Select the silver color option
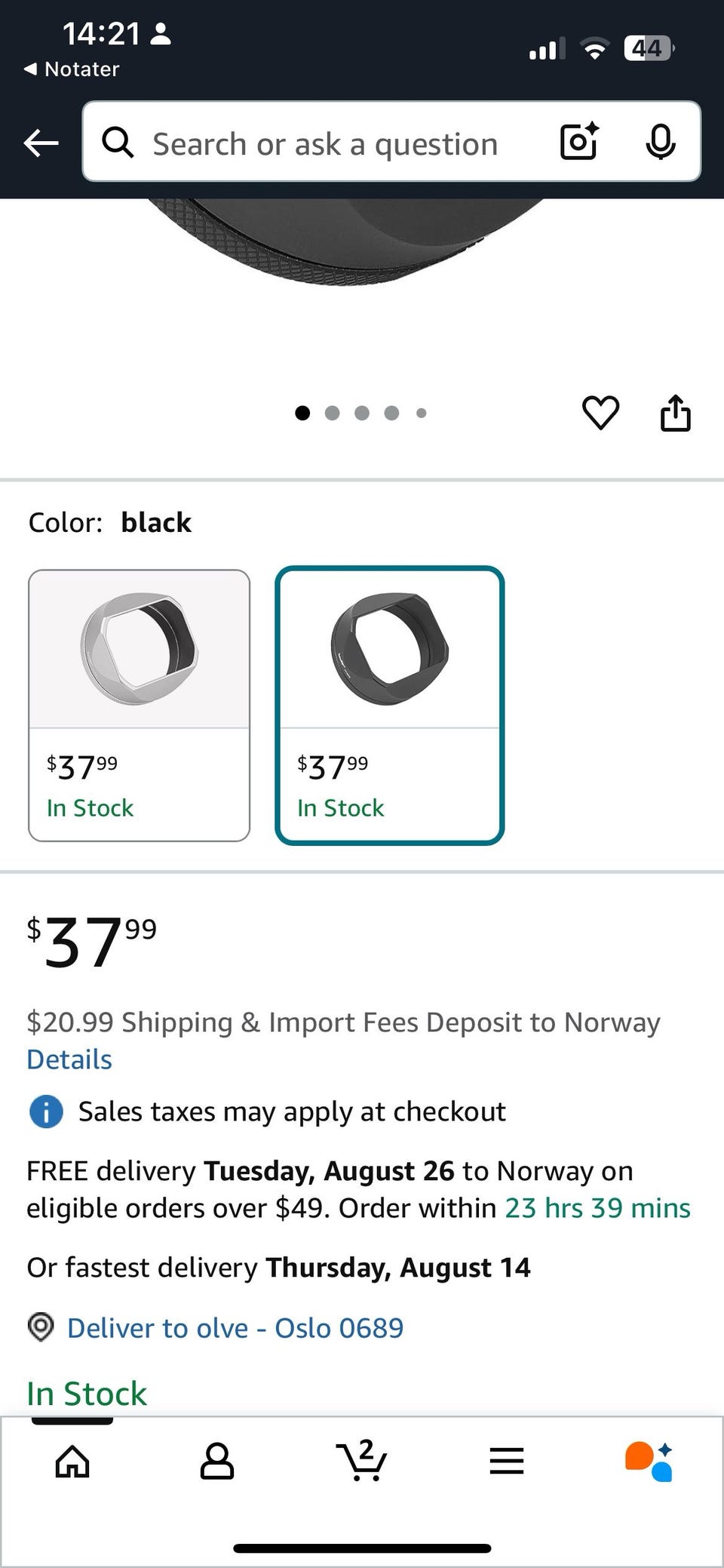The image size is (724, 1568). tap(139, 705)
